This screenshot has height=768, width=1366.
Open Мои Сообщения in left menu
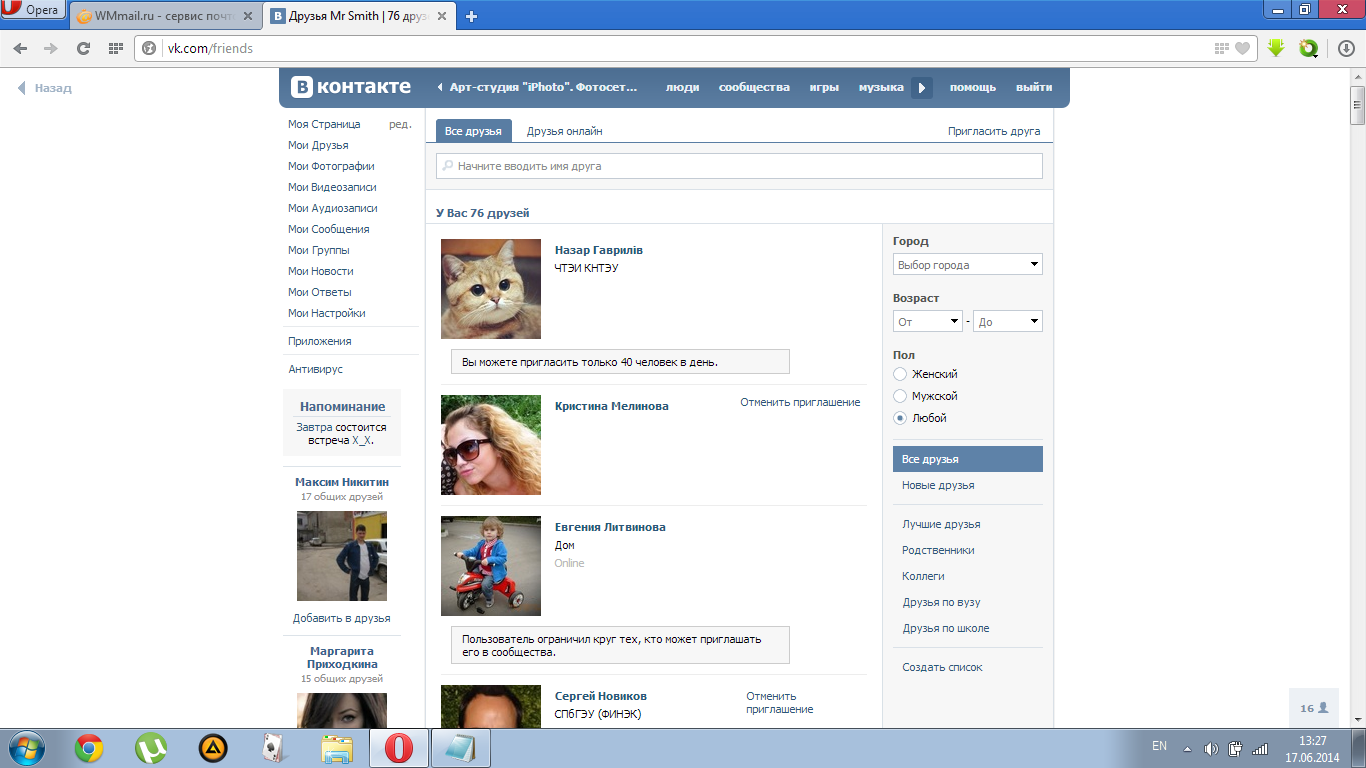click(329, 229)
